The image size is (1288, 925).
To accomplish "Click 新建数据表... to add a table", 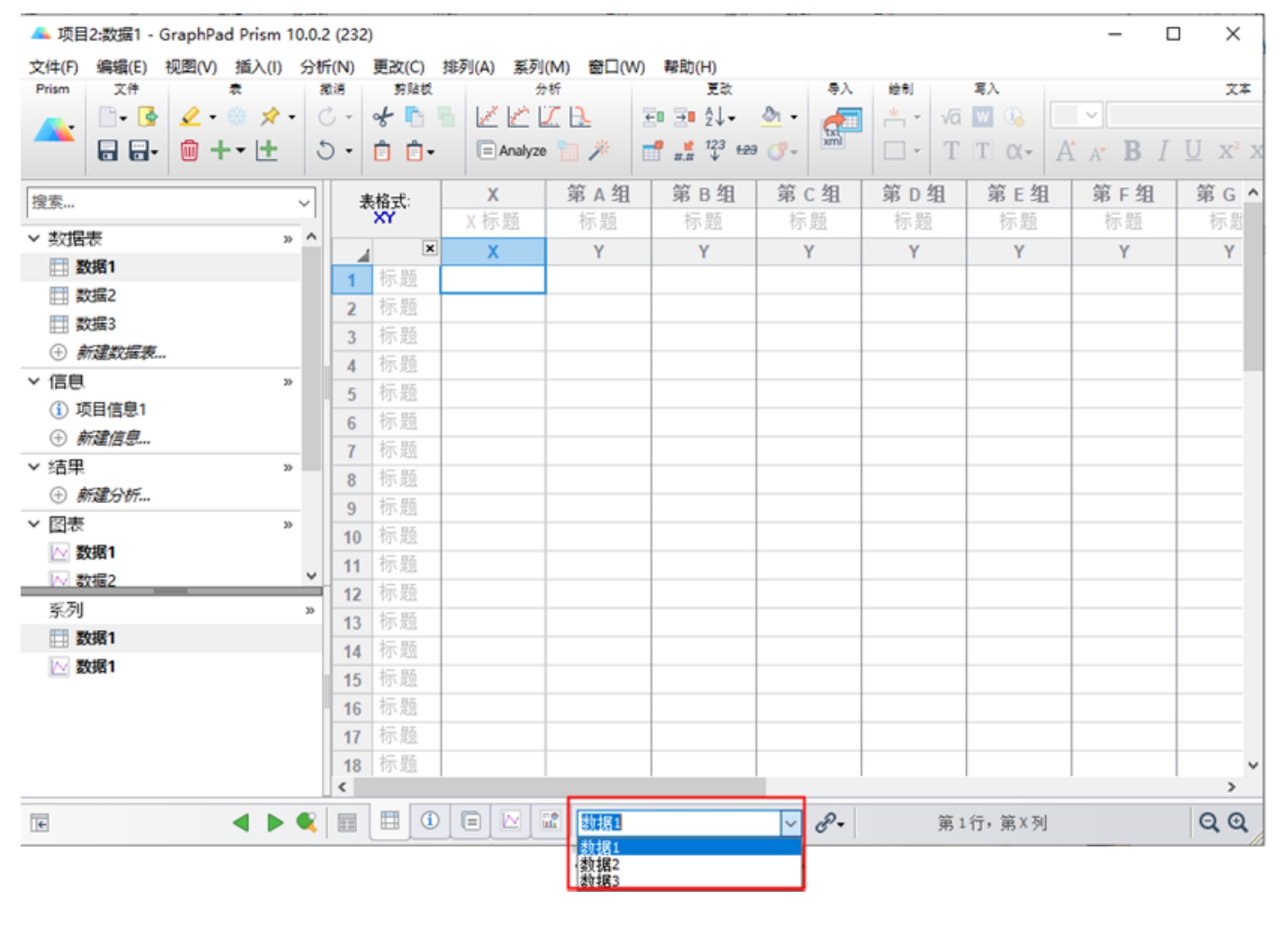I will point(121,353).
